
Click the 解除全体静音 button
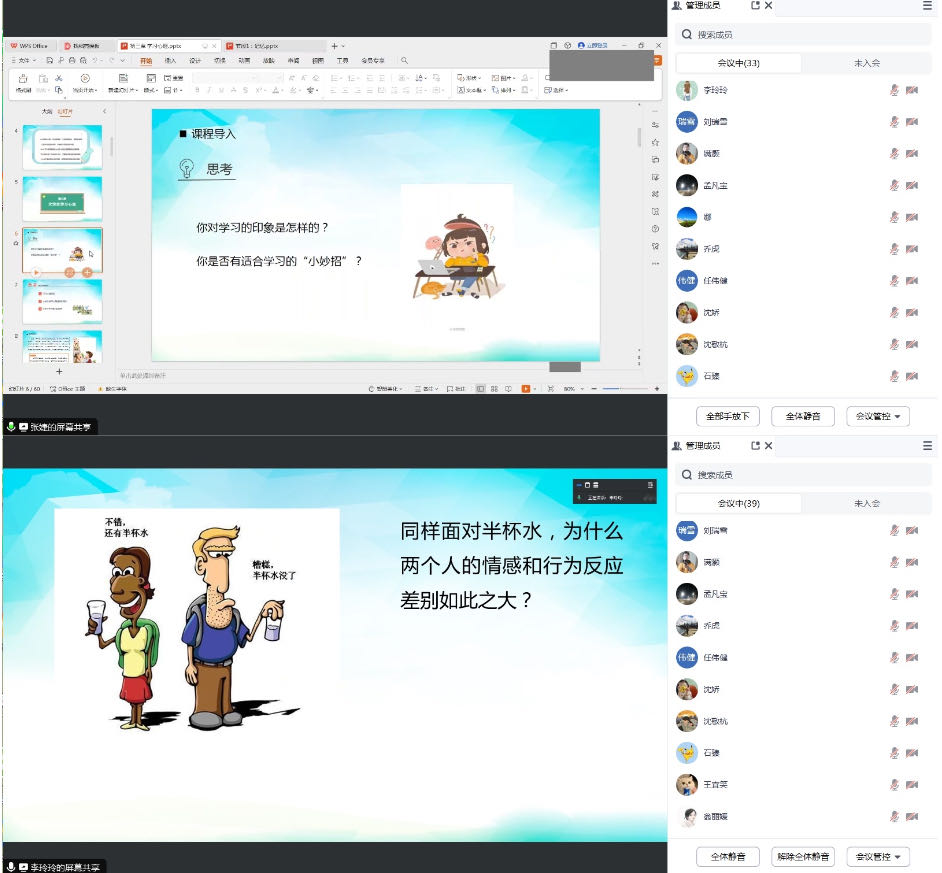(802, 856)
